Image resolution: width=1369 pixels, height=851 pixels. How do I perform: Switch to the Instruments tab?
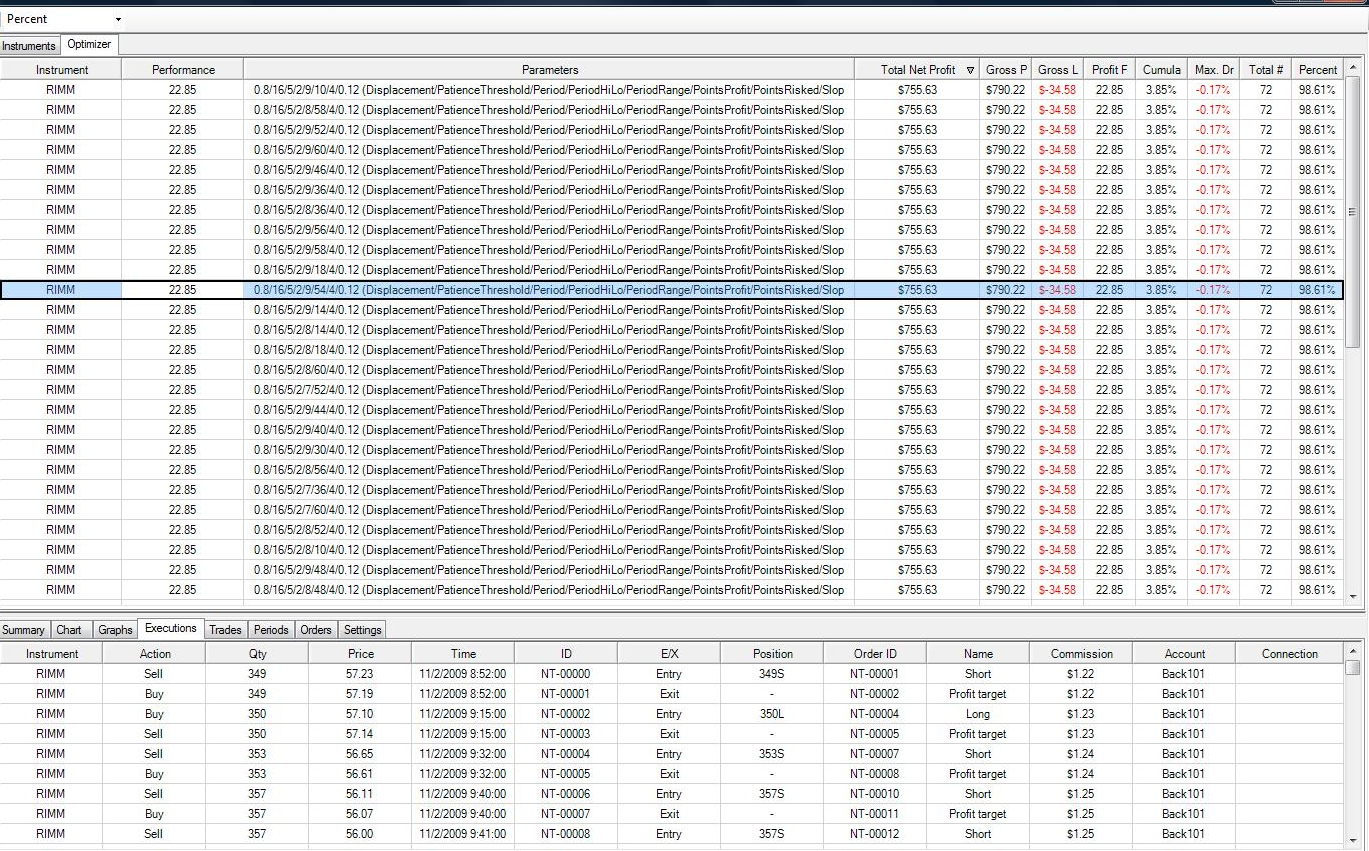[x=29, y=46]
